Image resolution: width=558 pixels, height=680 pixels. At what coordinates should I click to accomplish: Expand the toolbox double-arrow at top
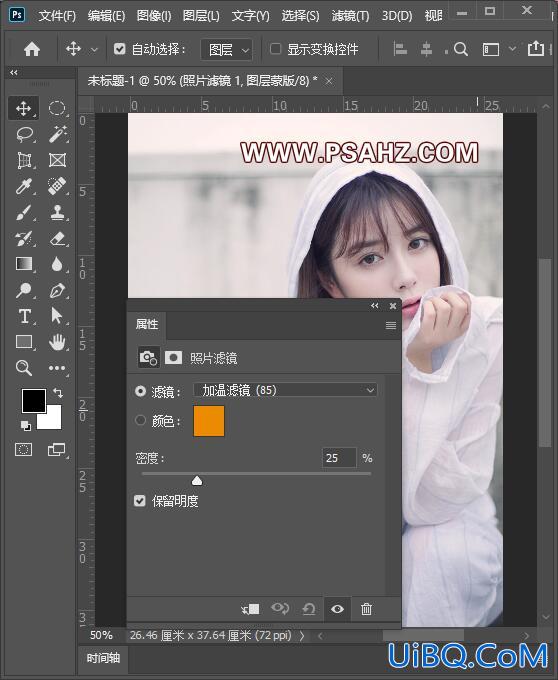pyautogui.click(x=14, y=72)
